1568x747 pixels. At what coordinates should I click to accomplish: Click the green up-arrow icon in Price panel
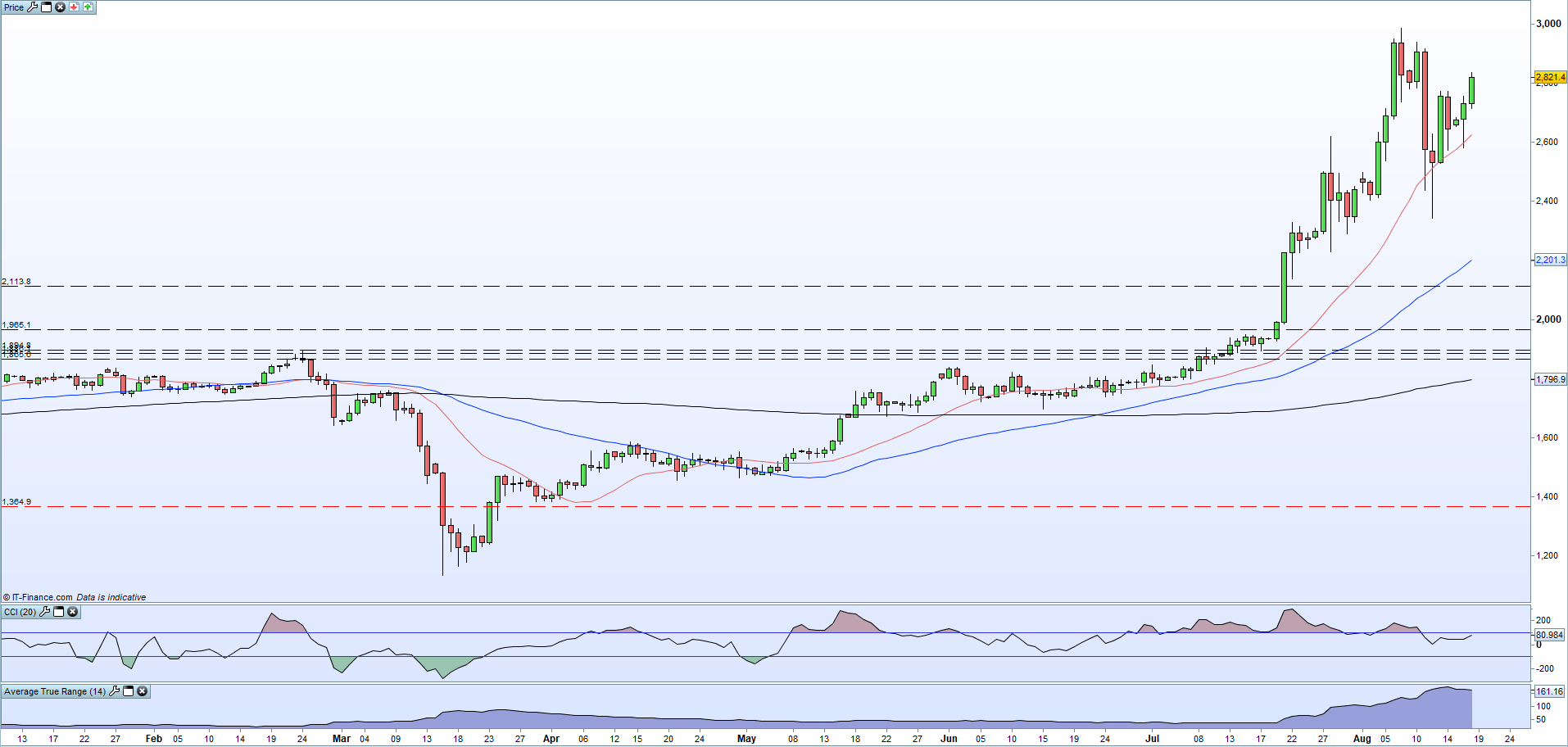click(x=88, y=7)
